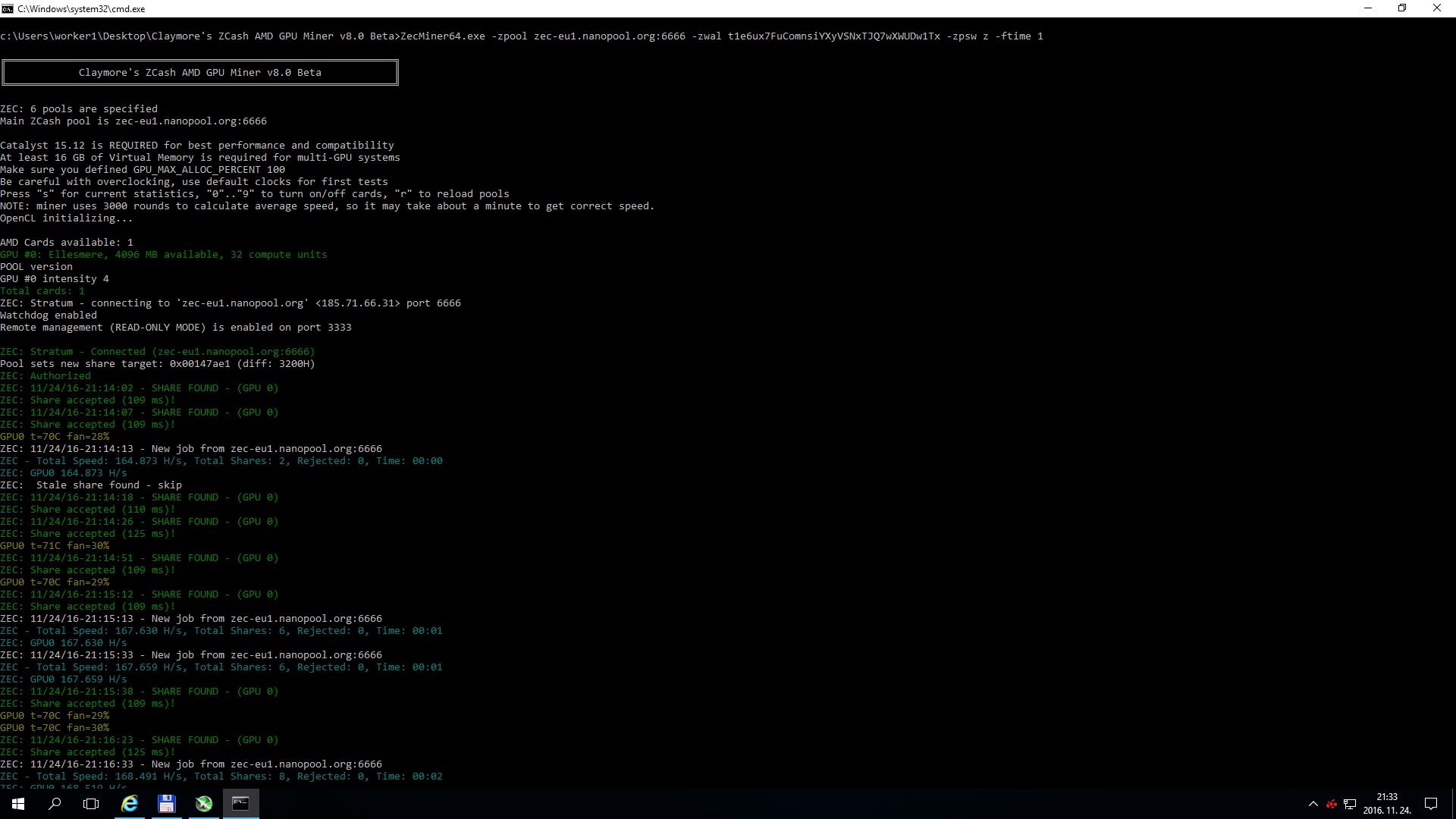Minimize the cmd.exe window
1456x819 pixels.
click(x=1368, y=8)
